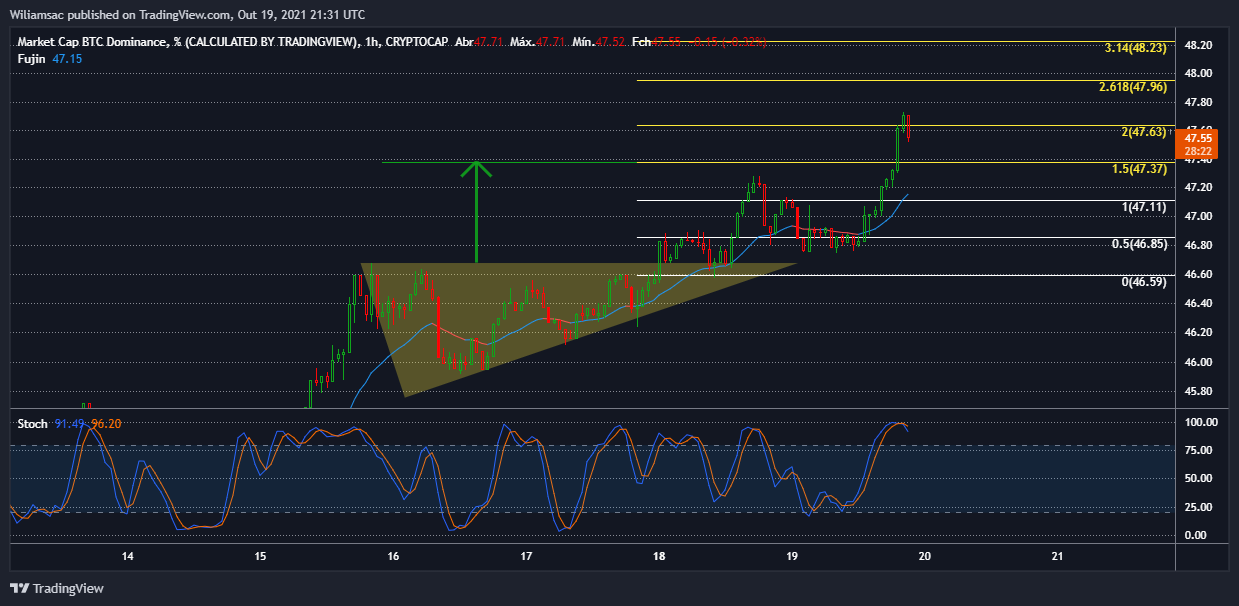
Task: Click the Stoch indicator label
Action: click(32, 424)
